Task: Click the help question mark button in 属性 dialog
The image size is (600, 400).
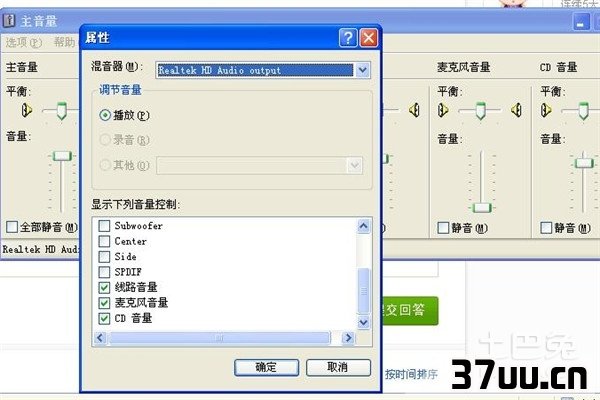Action: 348,38
